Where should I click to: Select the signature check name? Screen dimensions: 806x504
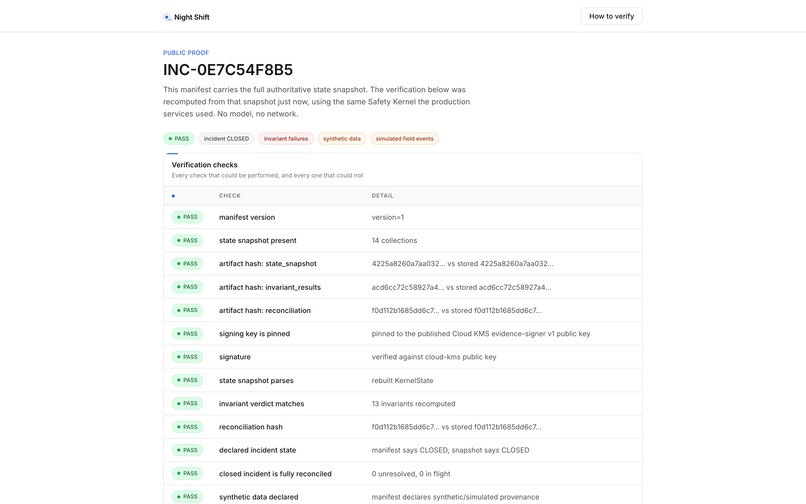click(x=234, y=357)
